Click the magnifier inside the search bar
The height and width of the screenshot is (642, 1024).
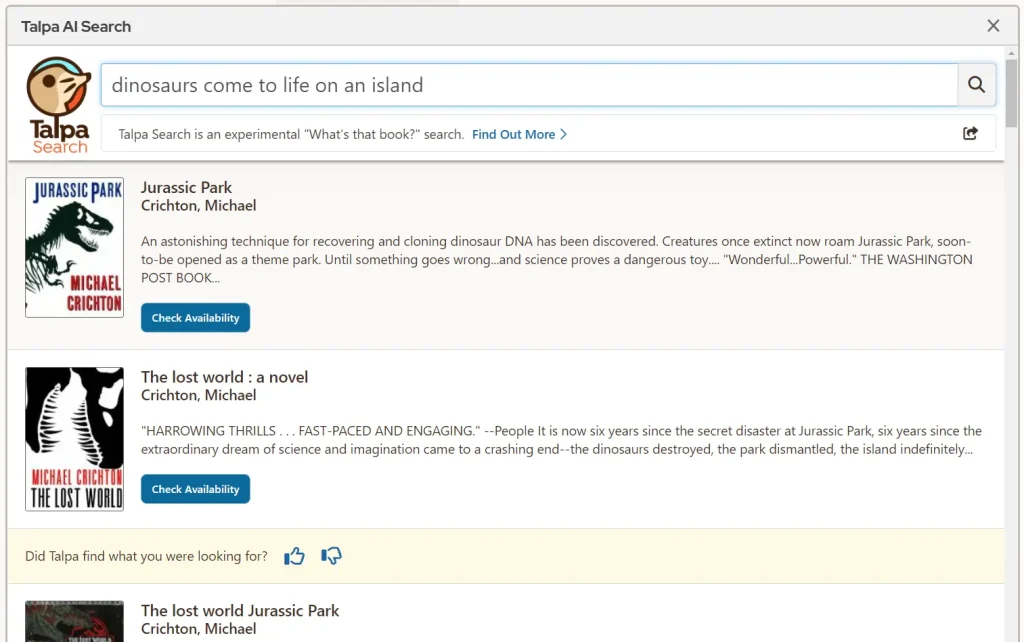[976, 85]
